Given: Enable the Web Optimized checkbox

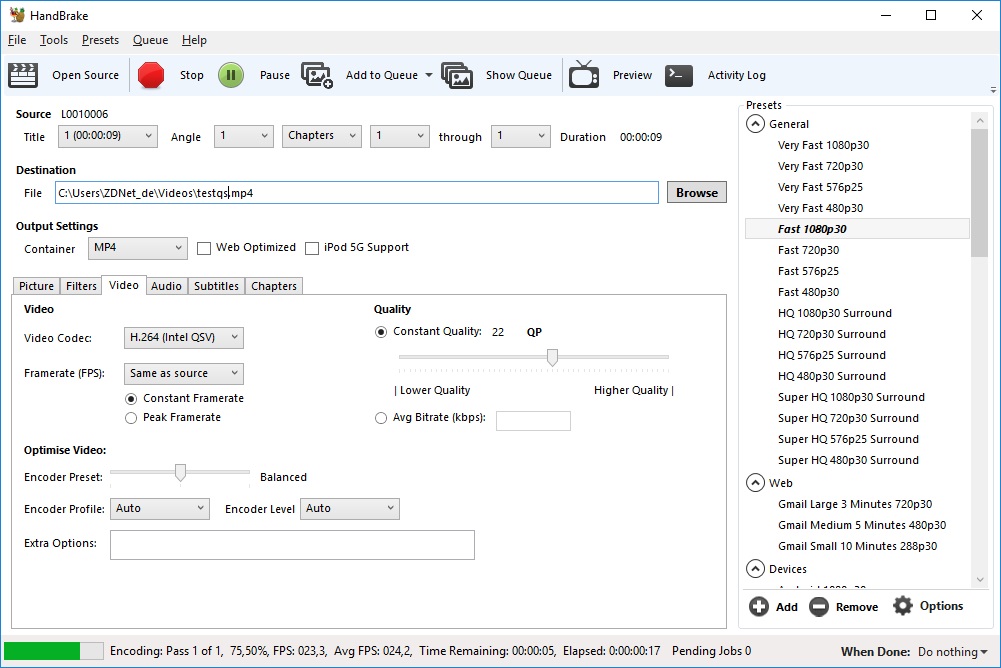Looking at the screenshot, I should (204, 248).
